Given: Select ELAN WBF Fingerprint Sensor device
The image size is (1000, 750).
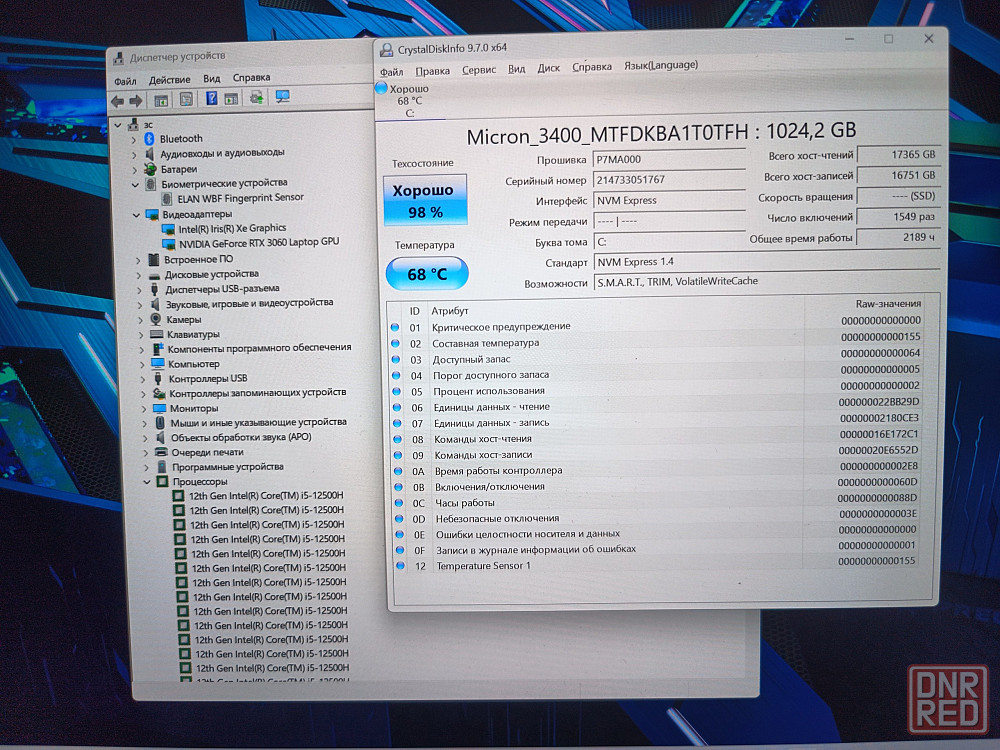Looking at the screenshot, I should (240, 198).
